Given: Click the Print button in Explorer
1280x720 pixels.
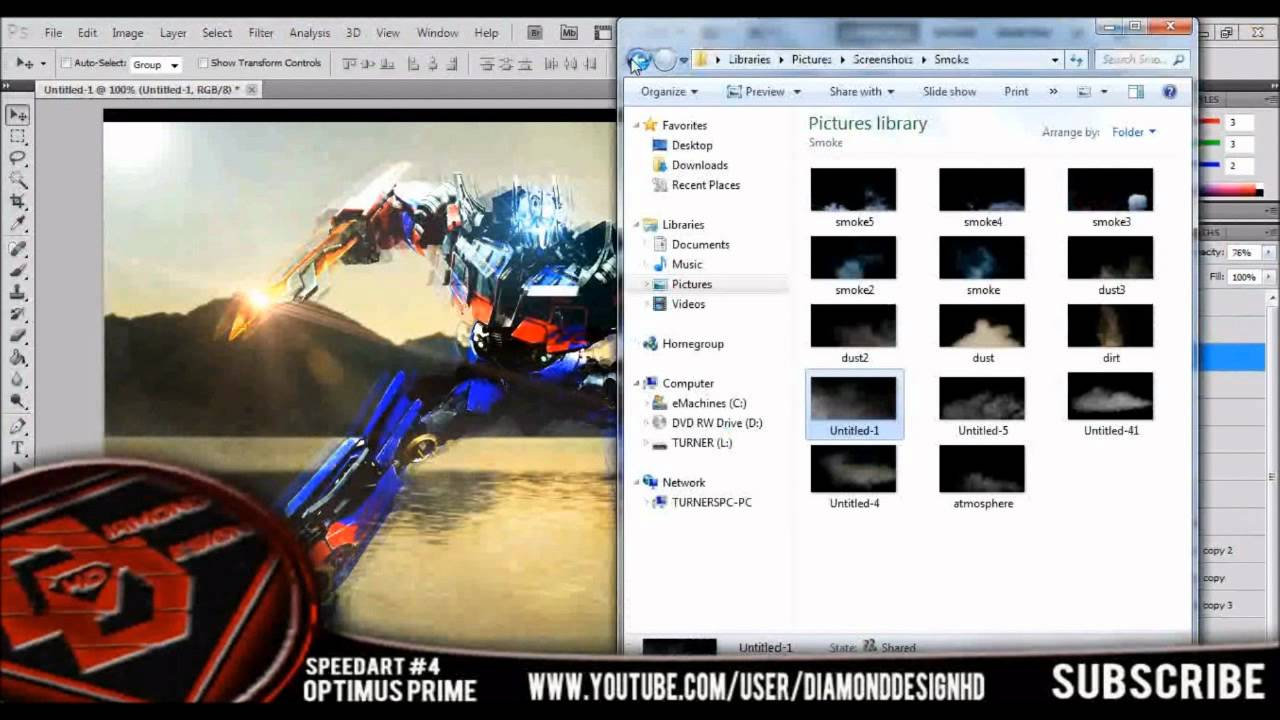Looking at the screenshot, I should (1016, 91).
